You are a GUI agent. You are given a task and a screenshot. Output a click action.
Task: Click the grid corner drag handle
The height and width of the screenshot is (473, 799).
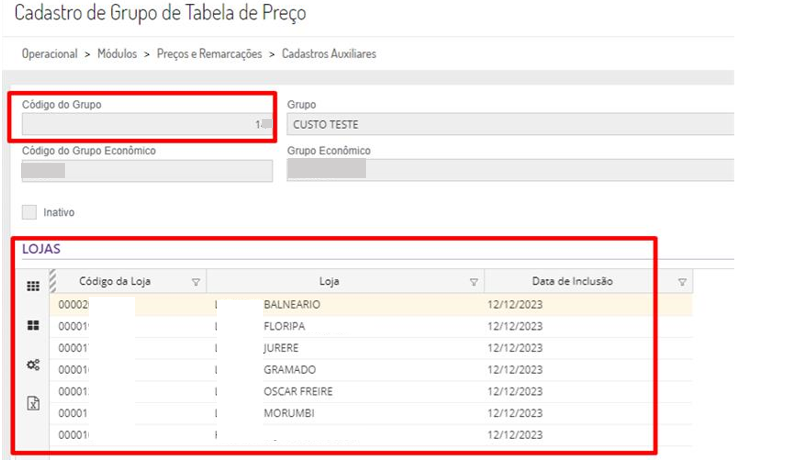53,279
